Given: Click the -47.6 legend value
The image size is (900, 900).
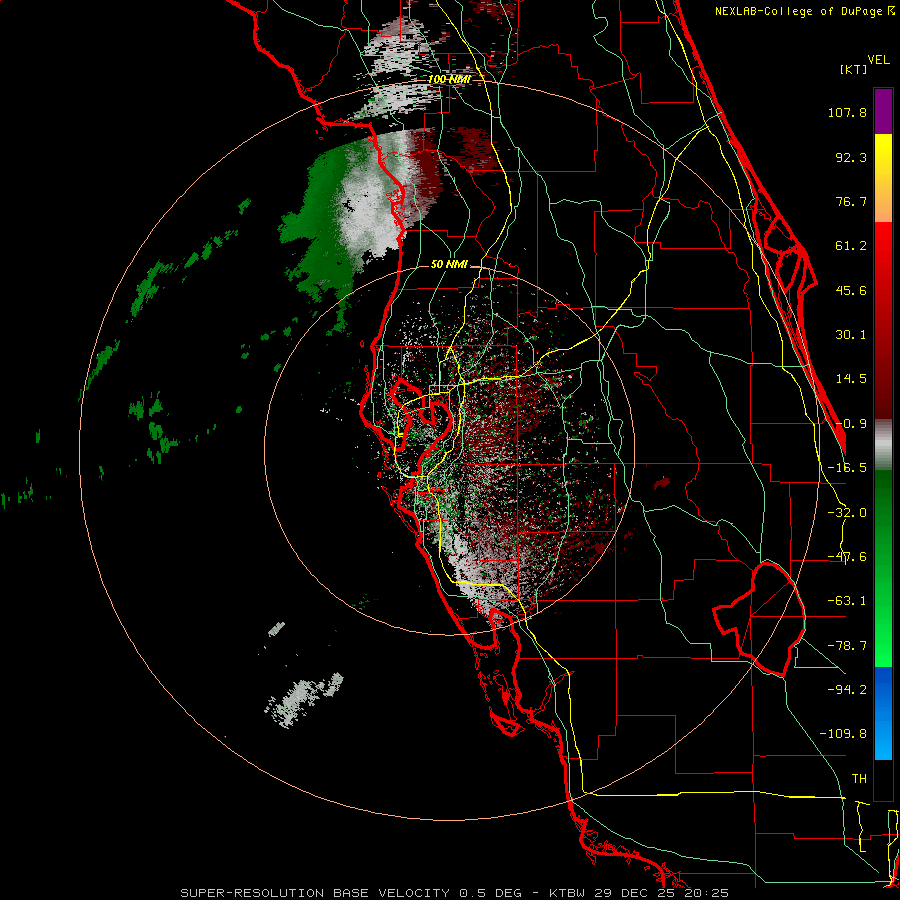Looking at the screenshot, I should [x=847, y=557].
